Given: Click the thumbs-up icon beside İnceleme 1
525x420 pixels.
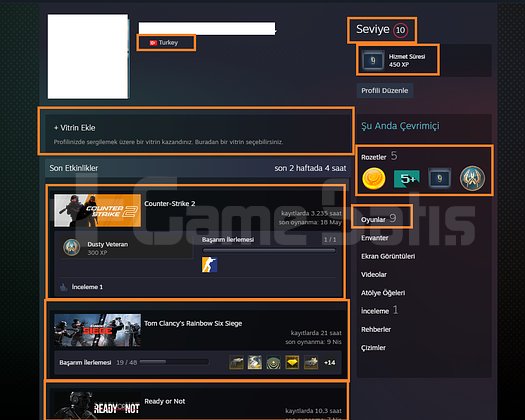Looking at the screenshot, I should click(x=63, y=287).
